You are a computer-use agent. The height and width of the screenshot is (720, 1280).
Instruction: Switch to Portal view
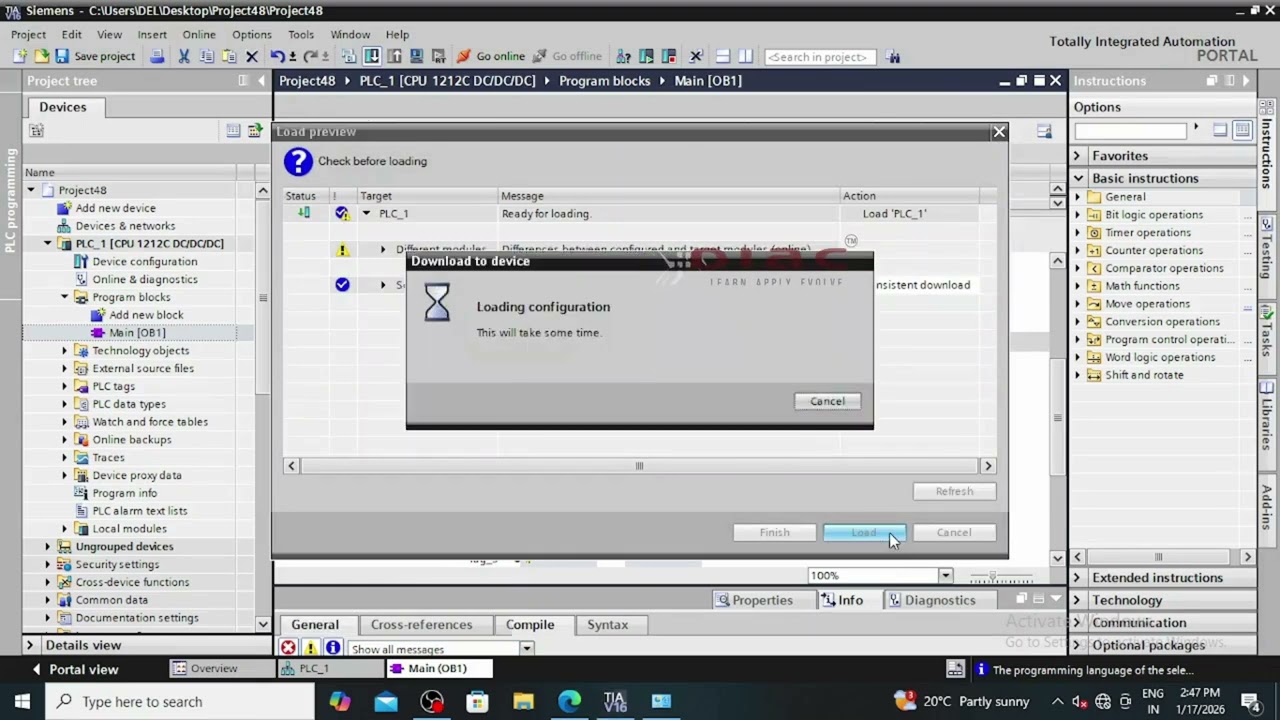point(75,669)
